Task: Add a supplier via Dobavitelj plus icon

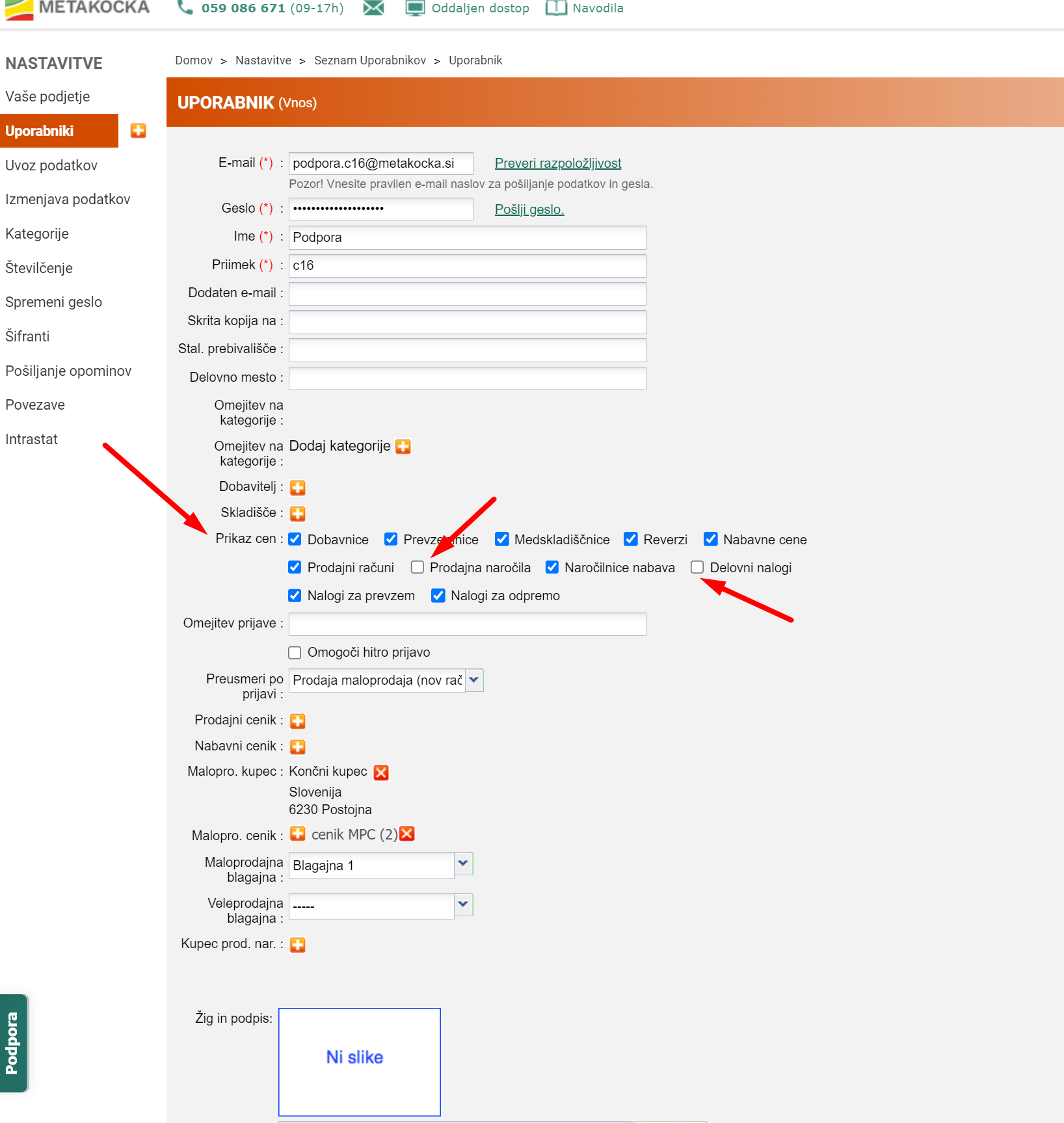Action: coord(298,488)
